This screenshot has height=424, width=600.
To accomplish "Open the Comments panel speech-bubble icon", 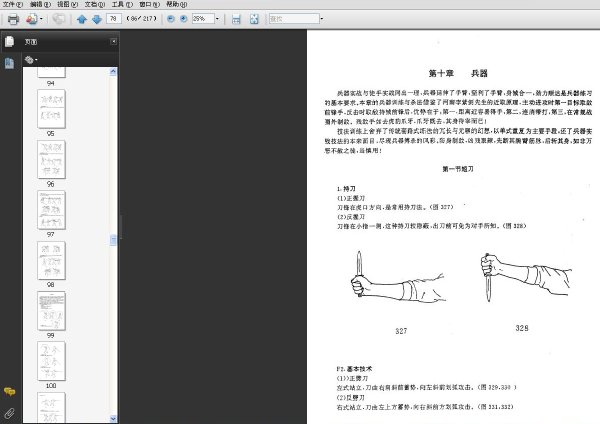I will [10, 391].
